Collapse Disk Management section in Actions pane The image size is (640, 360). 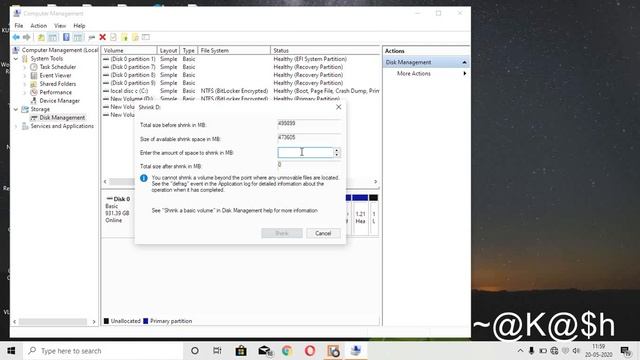(464, 62)
